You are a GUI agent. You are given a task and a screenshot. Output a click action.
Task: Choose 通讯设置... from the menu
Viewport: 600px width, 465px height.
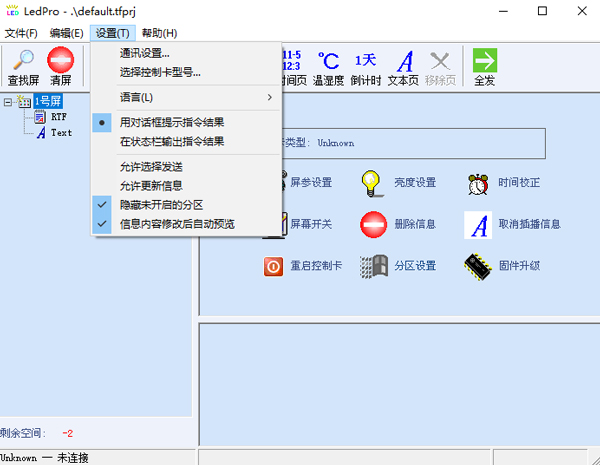144,53
